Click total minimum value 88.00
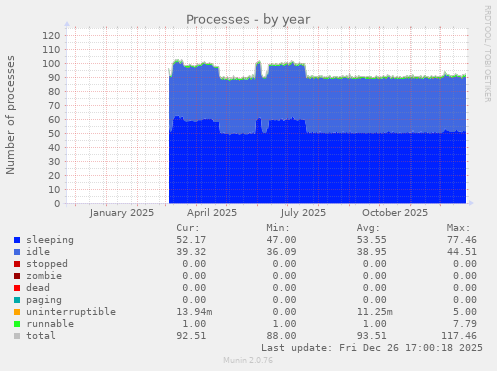The width and height of the screenshot is (497, 371). (281, 336)
